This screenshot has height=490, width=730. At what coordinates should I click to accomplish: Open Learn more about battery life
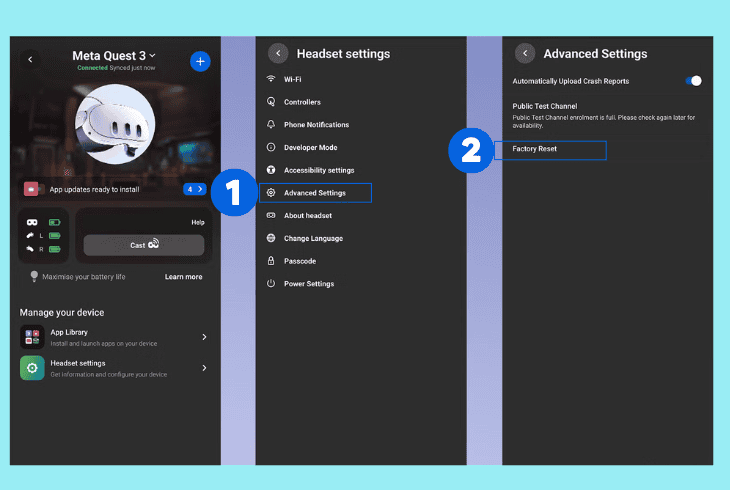click(183, 277)
